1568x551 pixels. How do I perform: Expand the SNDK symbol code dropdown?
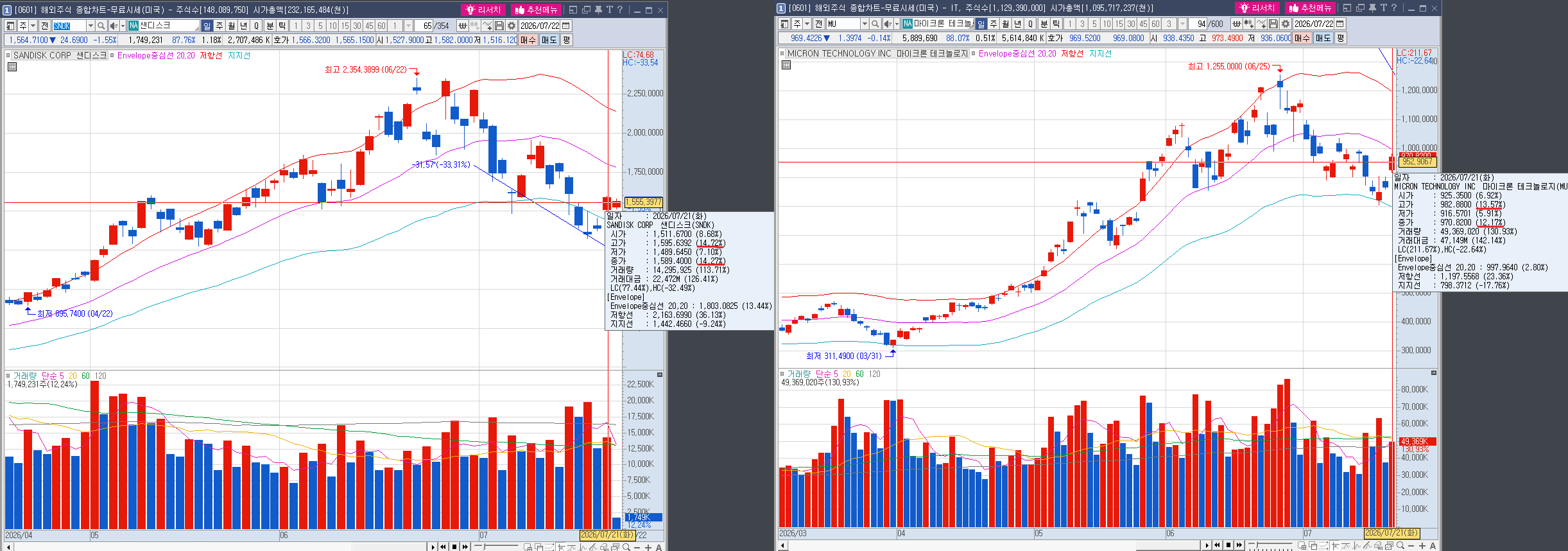coord(90,26)
